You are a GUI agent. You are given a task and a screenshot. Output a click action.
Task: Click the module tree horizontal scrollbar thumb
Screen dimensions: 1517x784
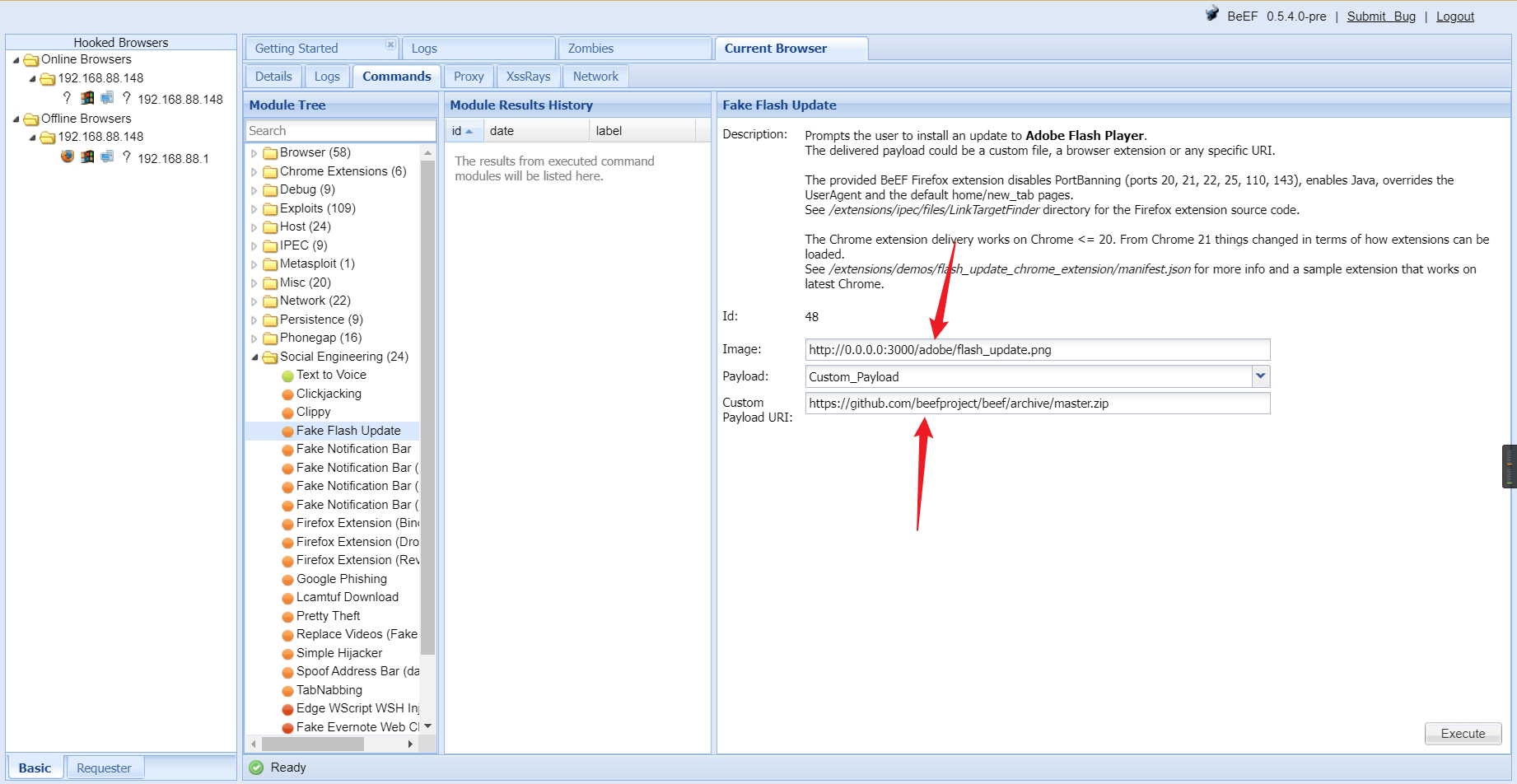[313, 744]
